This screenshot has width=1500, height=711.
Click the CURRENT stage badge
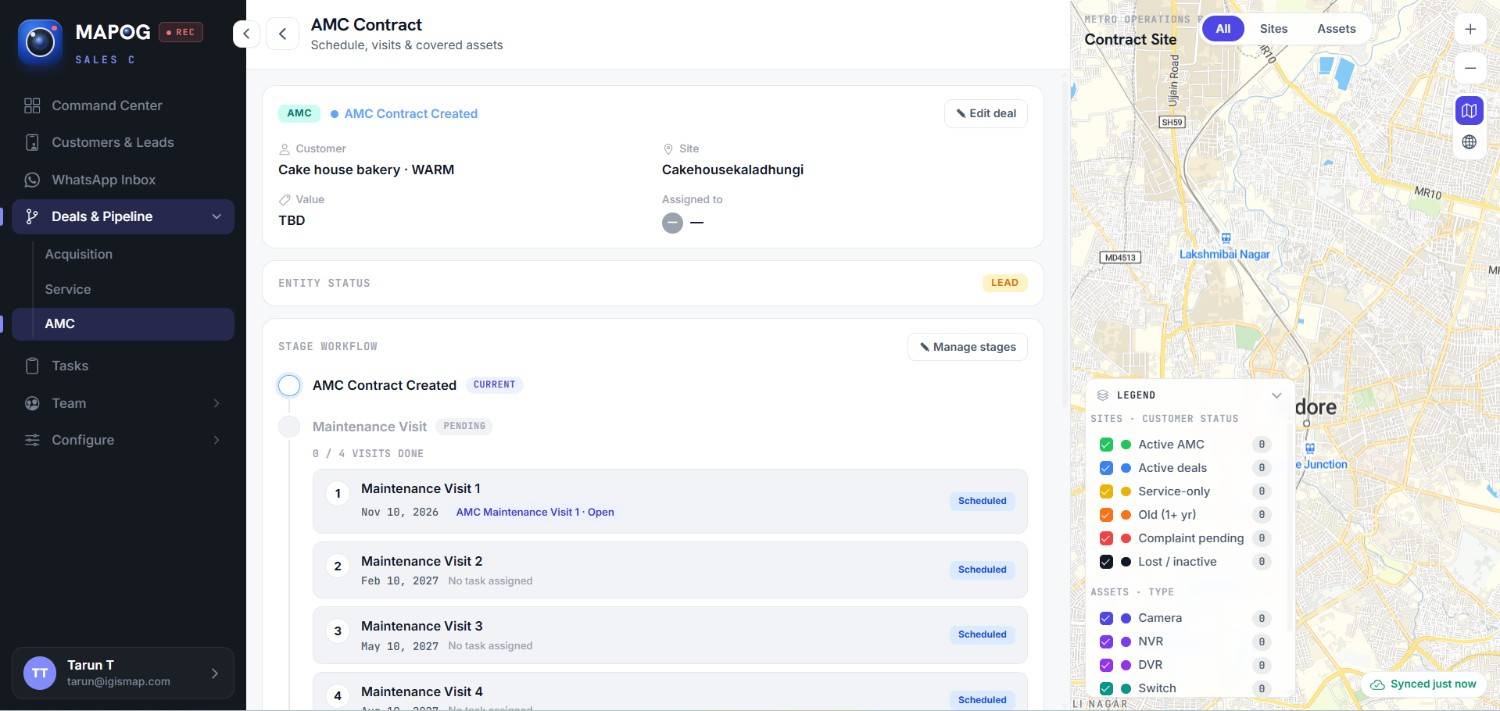[494, 385]
